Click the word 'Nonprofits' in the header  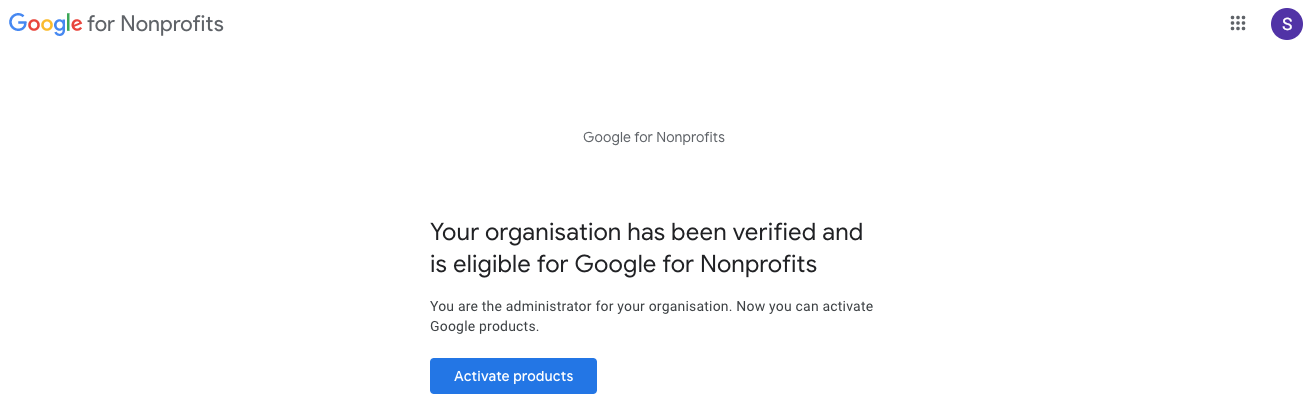pos(172,24)
